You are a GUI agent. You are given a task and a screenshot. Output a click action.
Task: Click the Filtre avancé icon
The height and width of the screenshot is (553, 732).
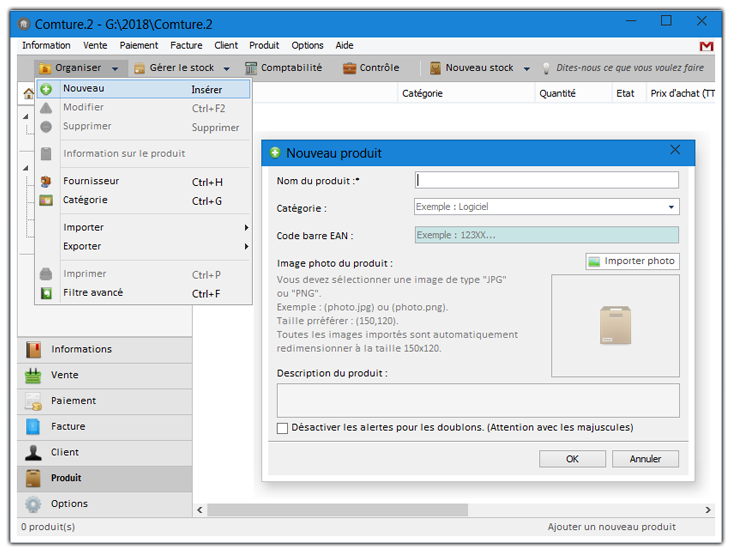click(x=46, y=293)
